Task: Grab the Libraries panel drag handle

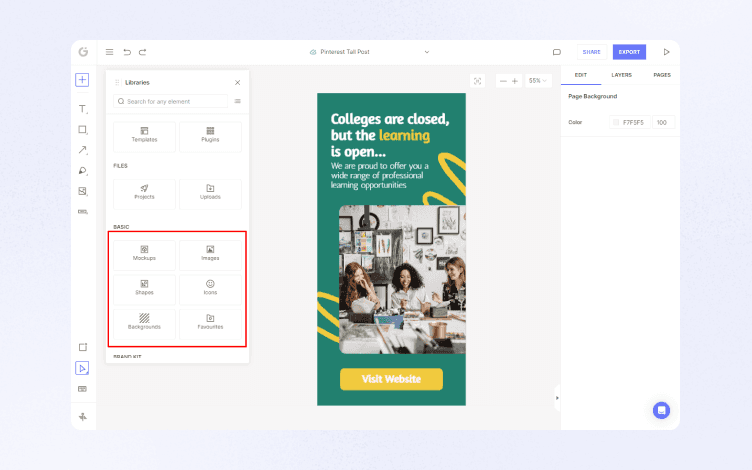Action: pyautogui.click(x=117, y=82)
